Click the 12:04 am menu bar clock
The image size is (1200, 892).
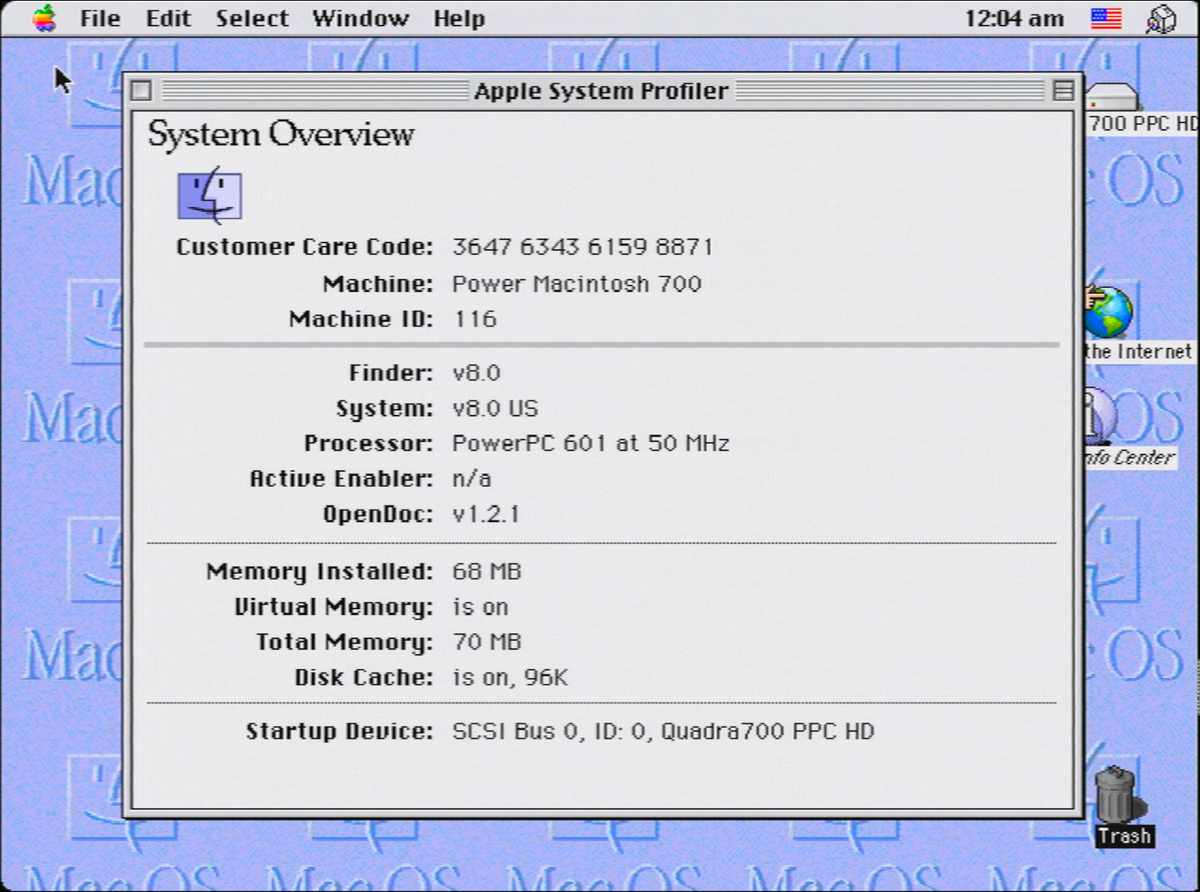click(x=1014, y=18)
